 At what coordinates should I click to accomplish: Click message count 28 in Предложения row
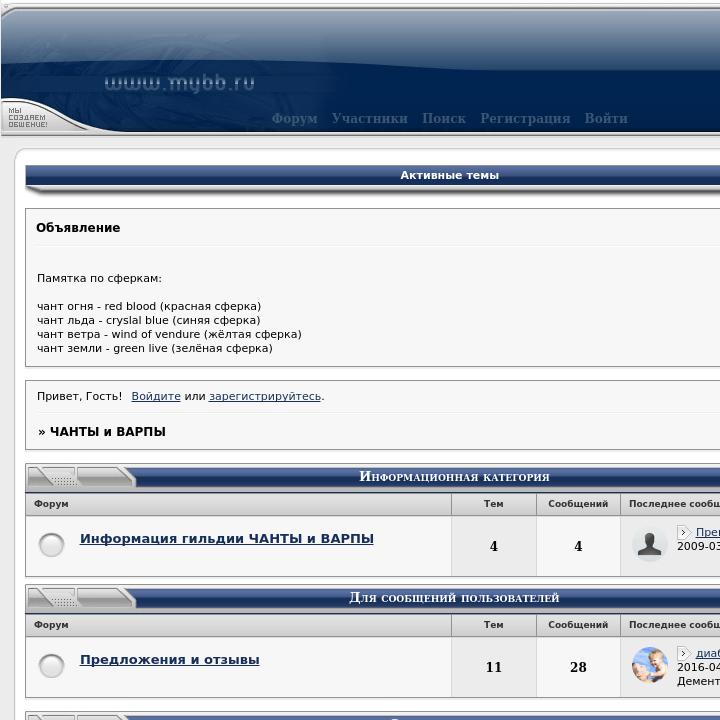[x=578, y=667]
